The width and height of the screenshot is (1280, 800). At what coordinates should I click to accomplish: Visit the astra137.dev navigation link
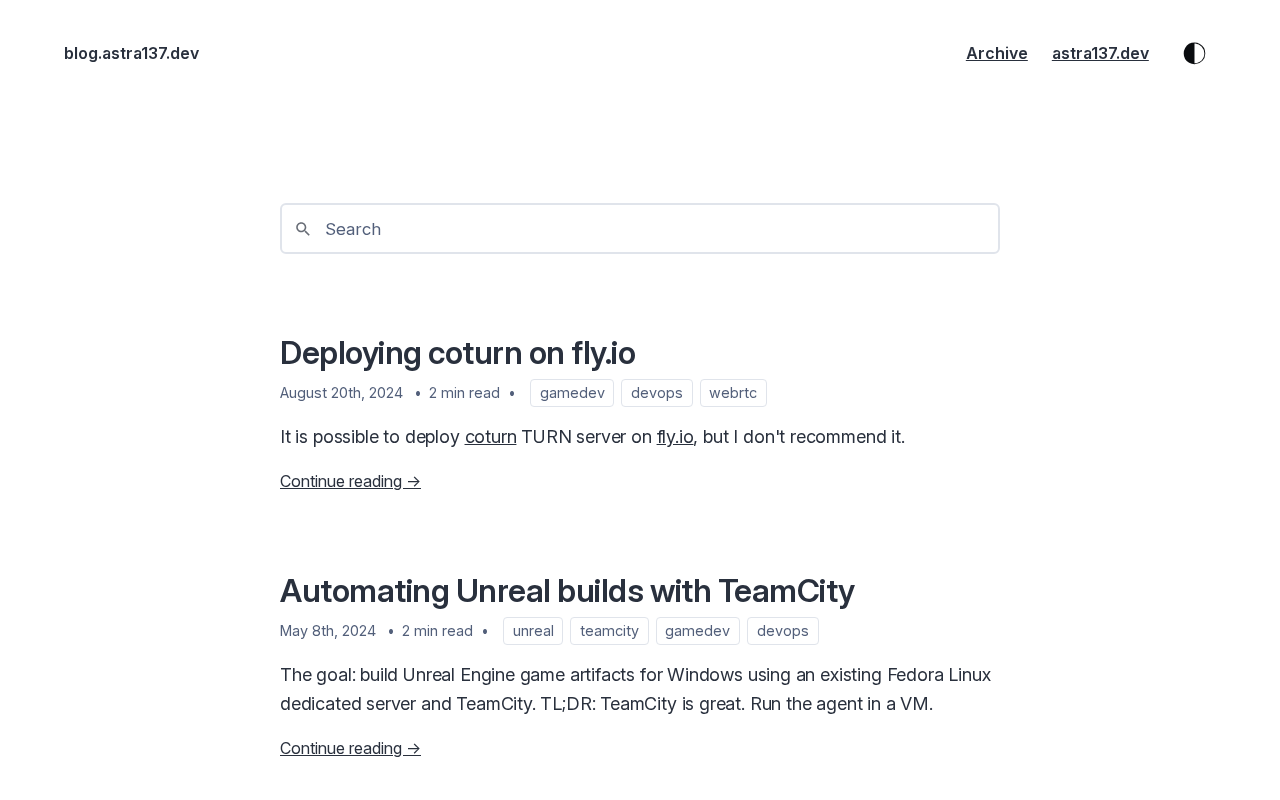(x=1100, y=53)
